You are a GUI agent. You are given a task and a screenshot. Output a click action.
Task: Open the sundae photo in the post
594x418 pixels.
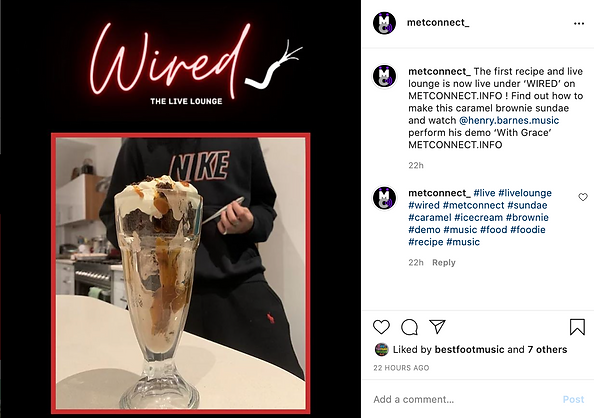pos(180,273)
